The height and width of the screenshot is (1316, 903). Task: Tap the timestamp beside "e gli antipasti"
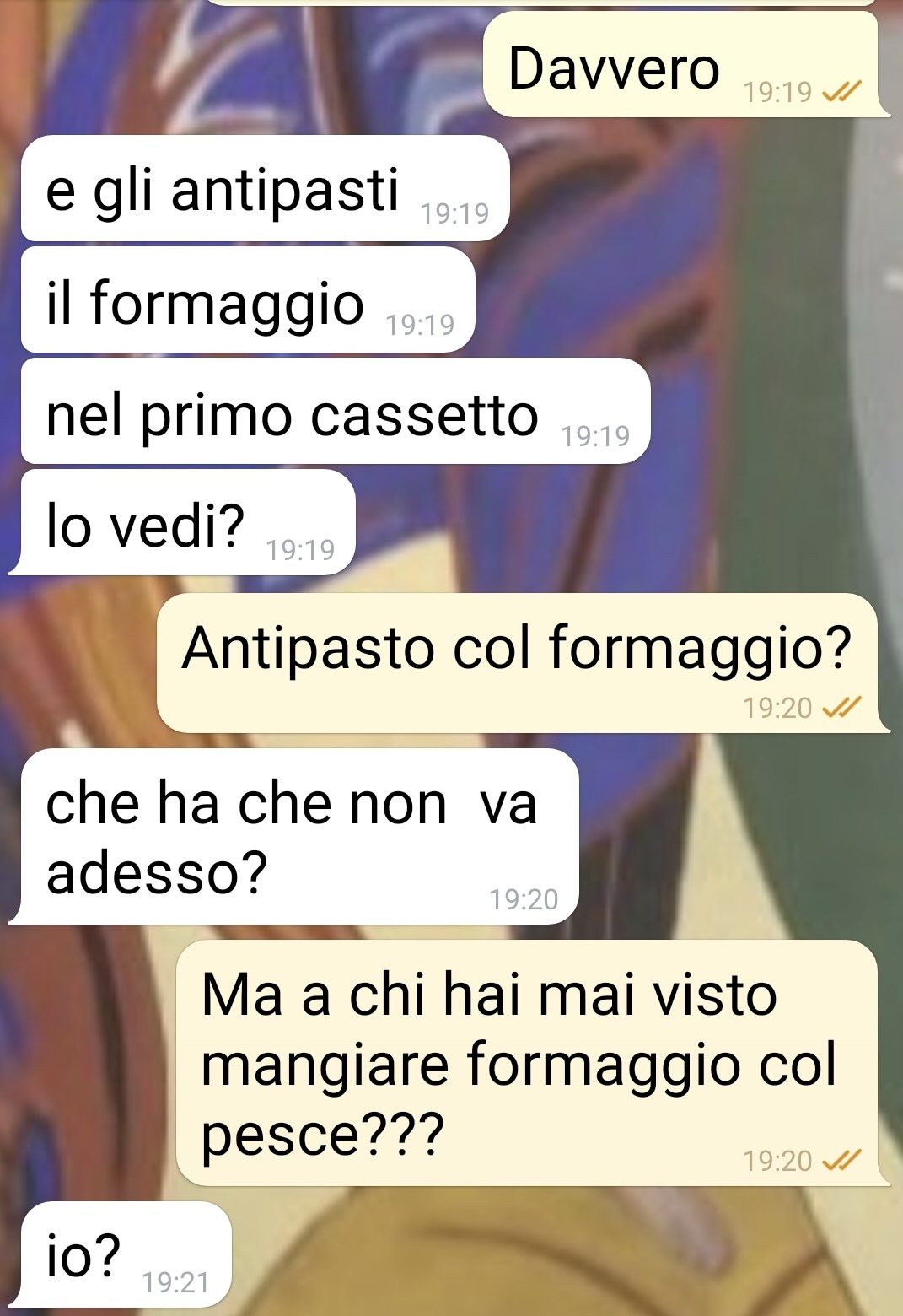click(x=454, y=213)
